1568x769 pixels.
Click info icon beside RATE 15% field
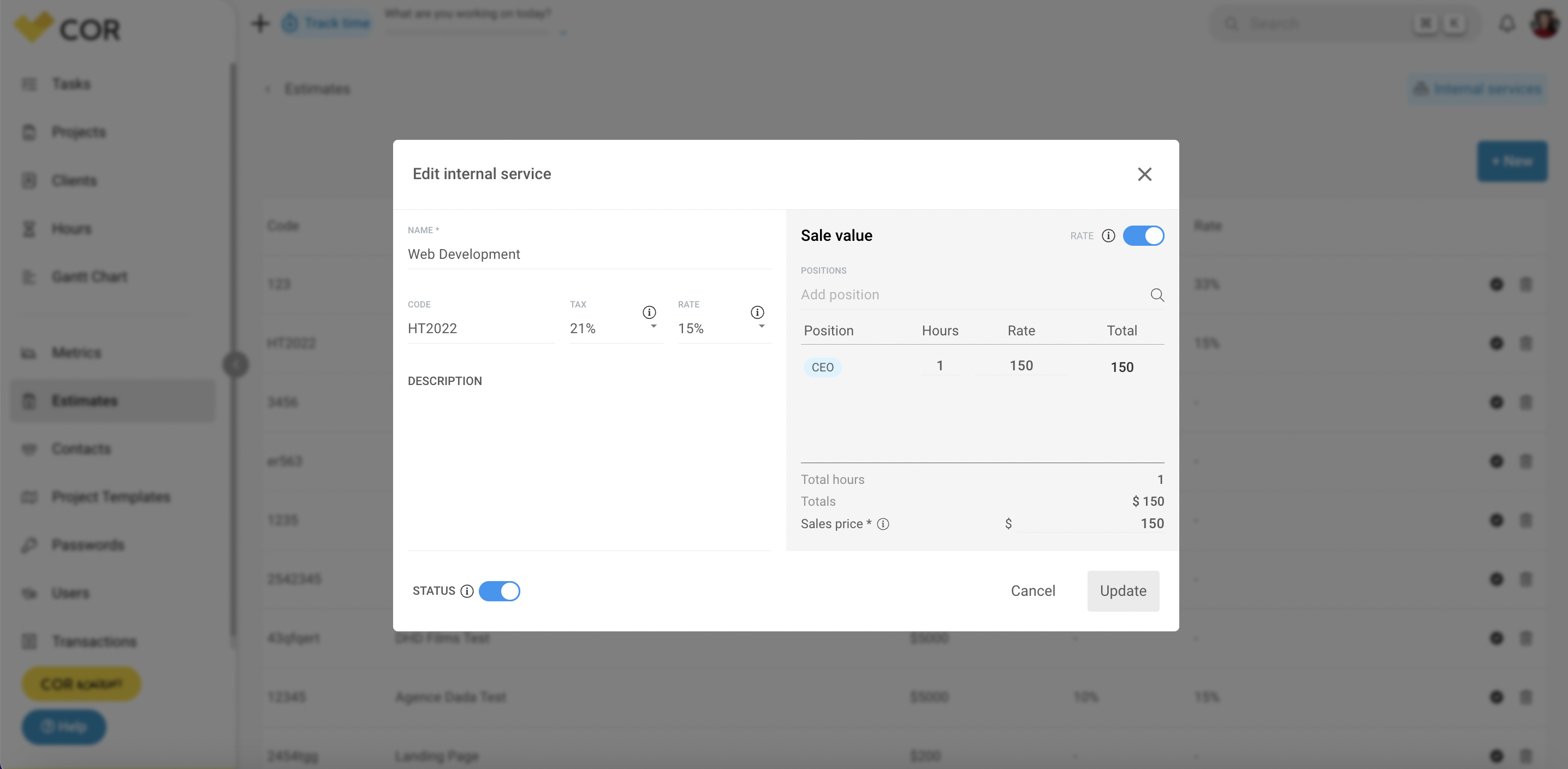coord(757,312)
